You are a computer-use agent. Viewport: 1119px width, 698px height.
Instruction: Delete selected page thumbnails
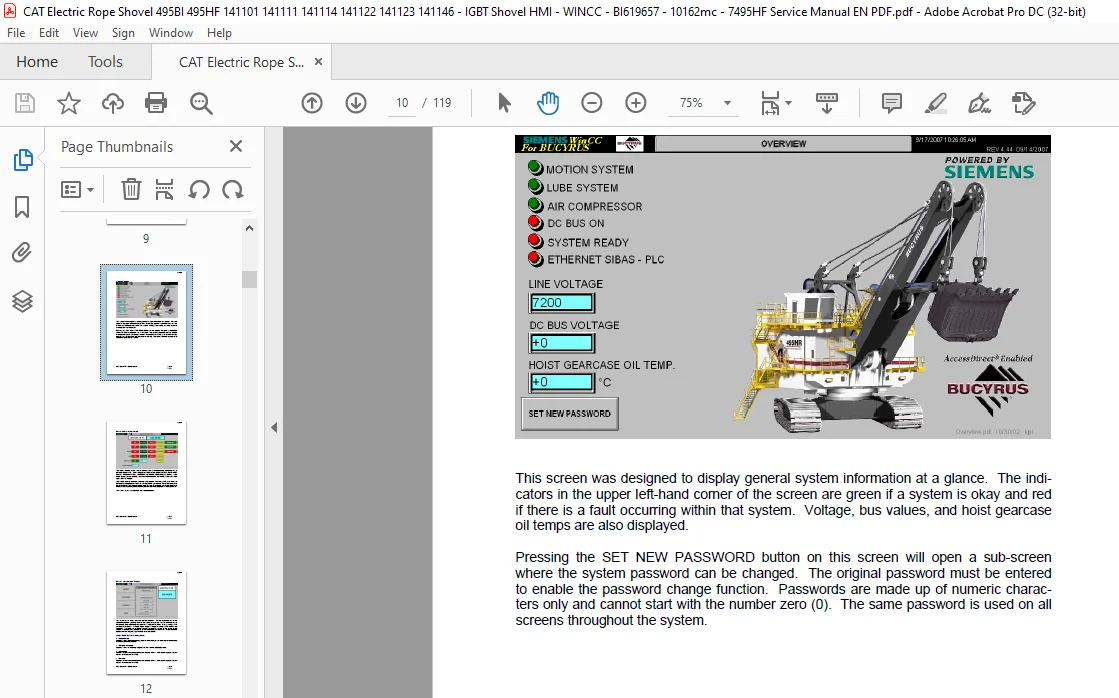point(131,190)
